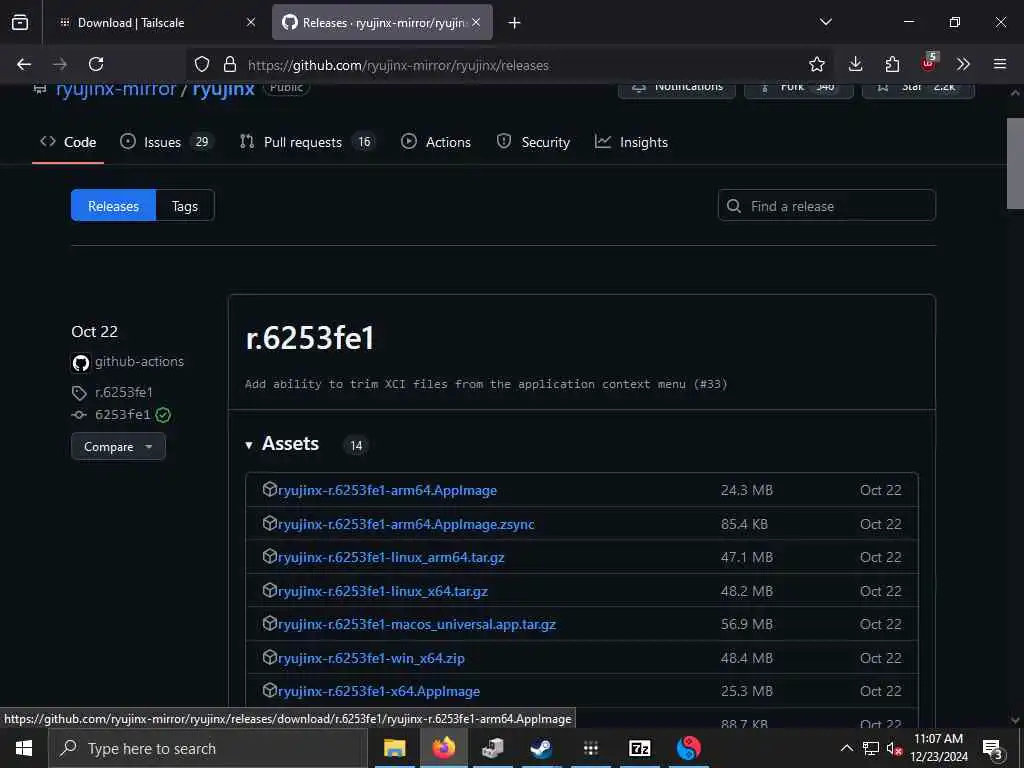This screenshot has height=768, width=1024.
Task: Download ryujinx-r.6253fe1-arm64.AppImage.zsync
Action: tap(406, 524)
